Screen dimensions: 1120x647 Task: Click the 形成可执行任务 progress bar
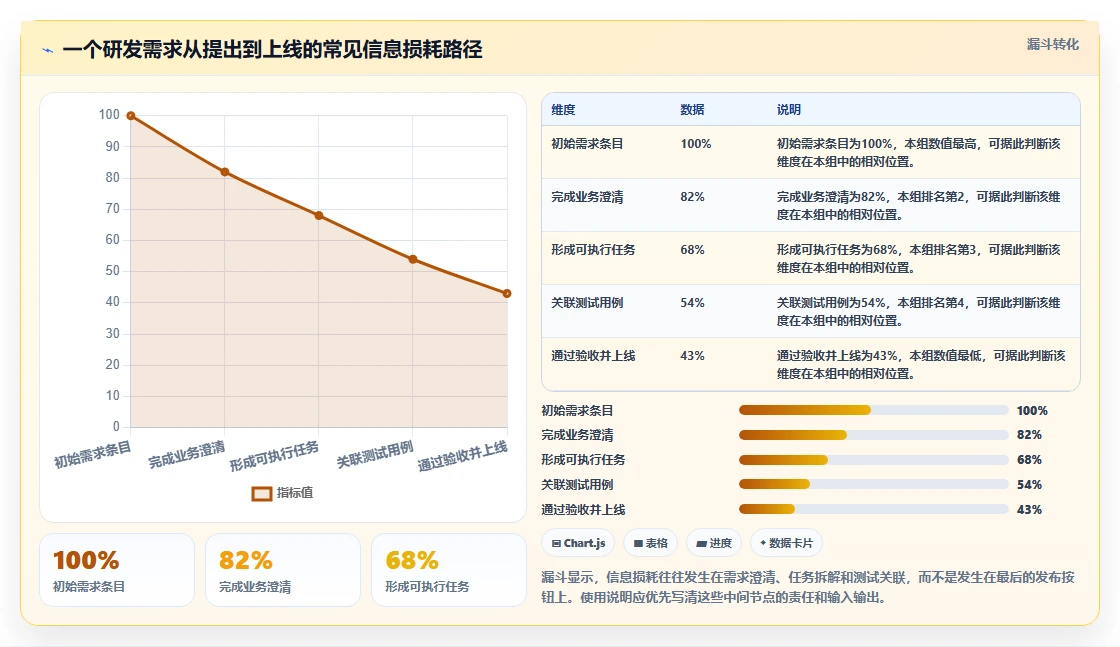[x=874, y=460]
